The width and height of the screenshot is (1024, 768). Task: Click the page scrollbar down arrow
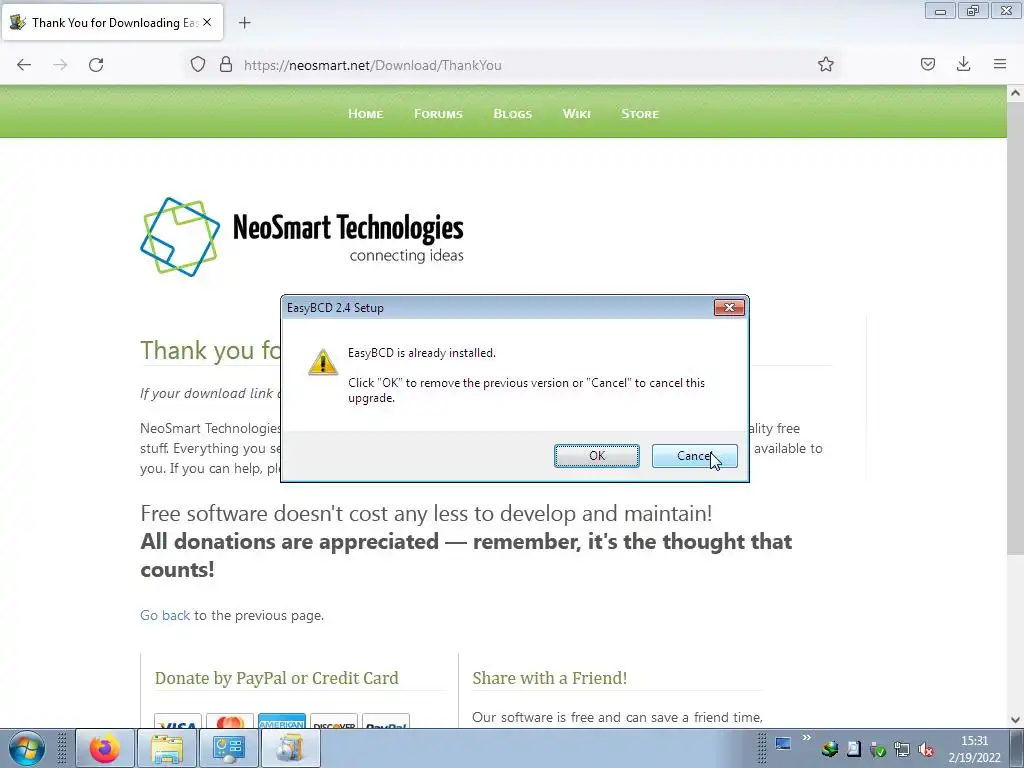(x=1015, y=720)
